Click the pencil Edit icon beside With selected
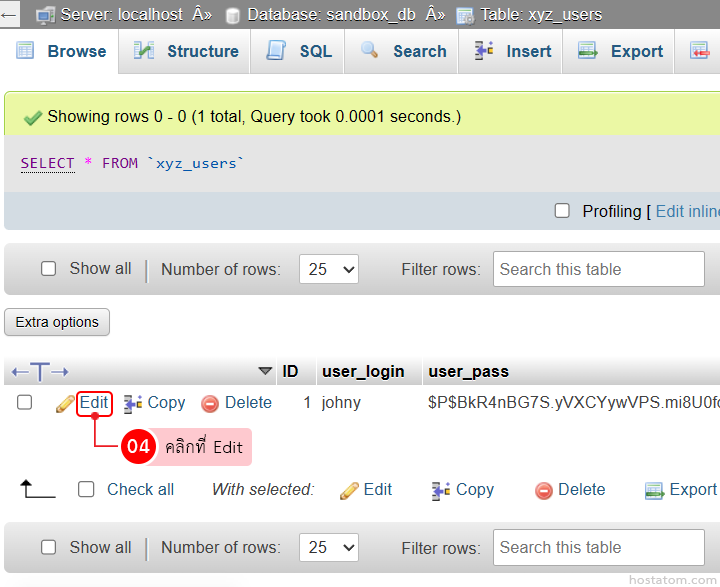 point(349,490)
